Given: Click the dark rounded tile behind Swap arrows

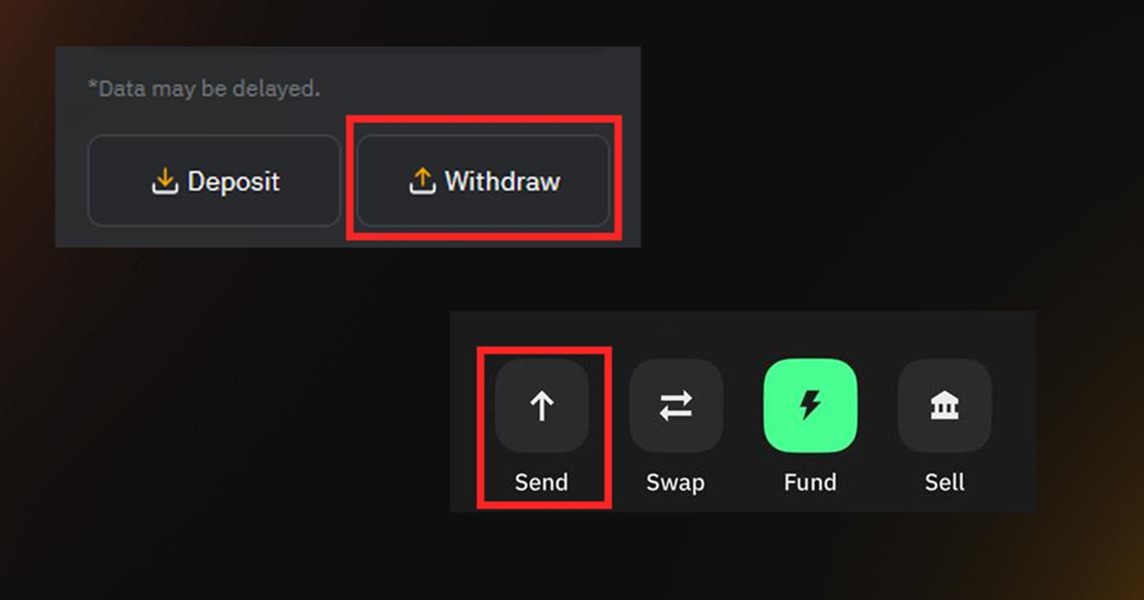Looking at the screenshot, I should 676,406.
